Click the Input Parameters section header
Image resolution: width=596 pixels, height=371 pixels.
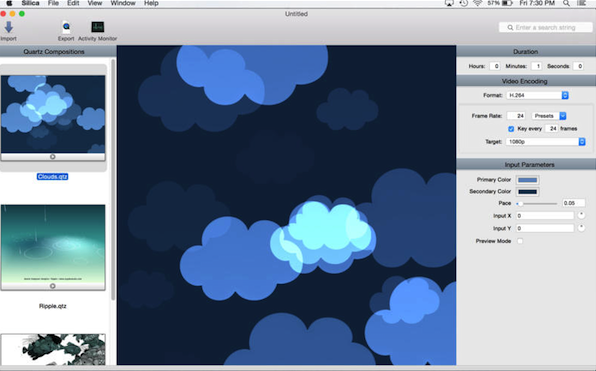tap(526, 165)
